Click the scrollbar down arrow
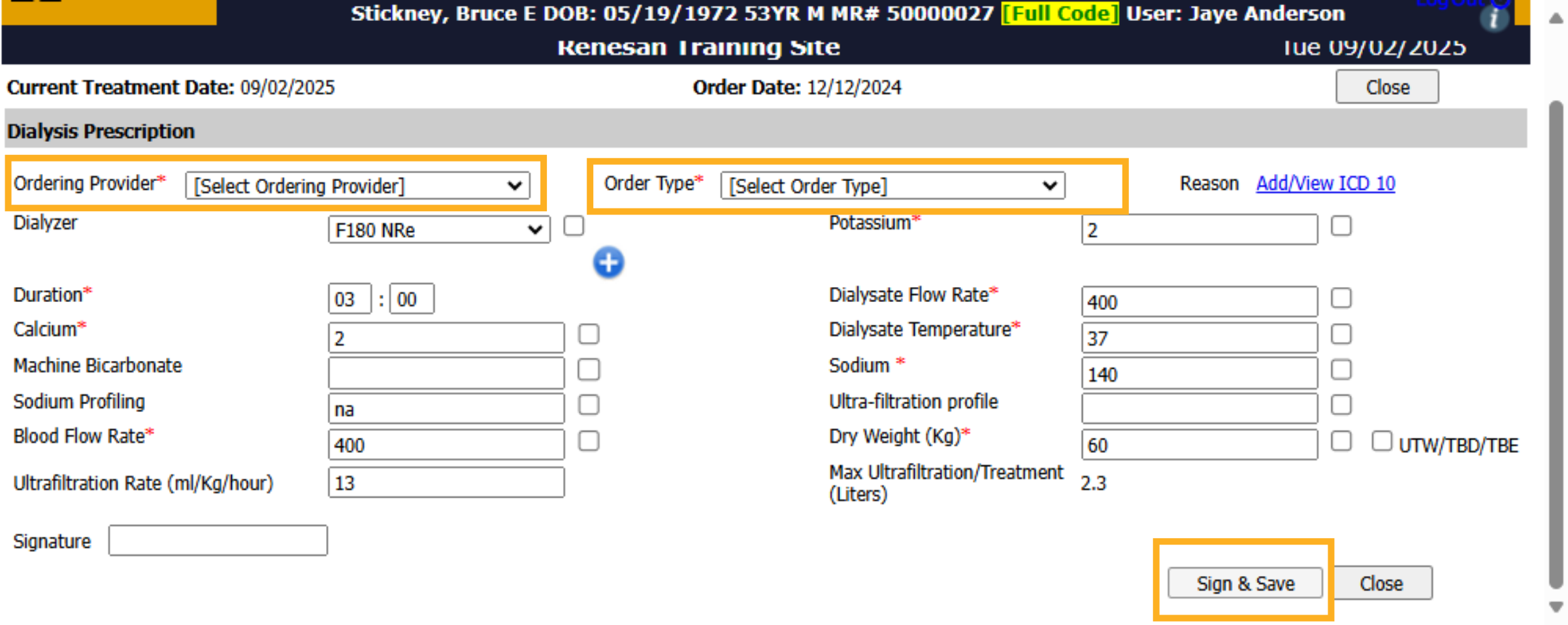Viewport: 1568px width, 625px height. (x=1557, y=607)
